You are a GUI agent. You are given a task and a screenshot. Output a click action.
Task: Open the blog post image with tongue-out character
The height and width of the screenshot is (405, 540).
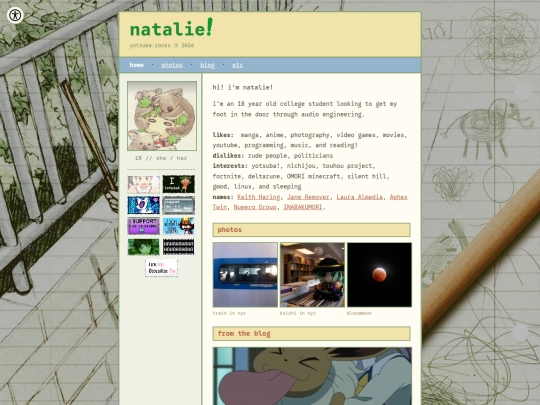312,376
